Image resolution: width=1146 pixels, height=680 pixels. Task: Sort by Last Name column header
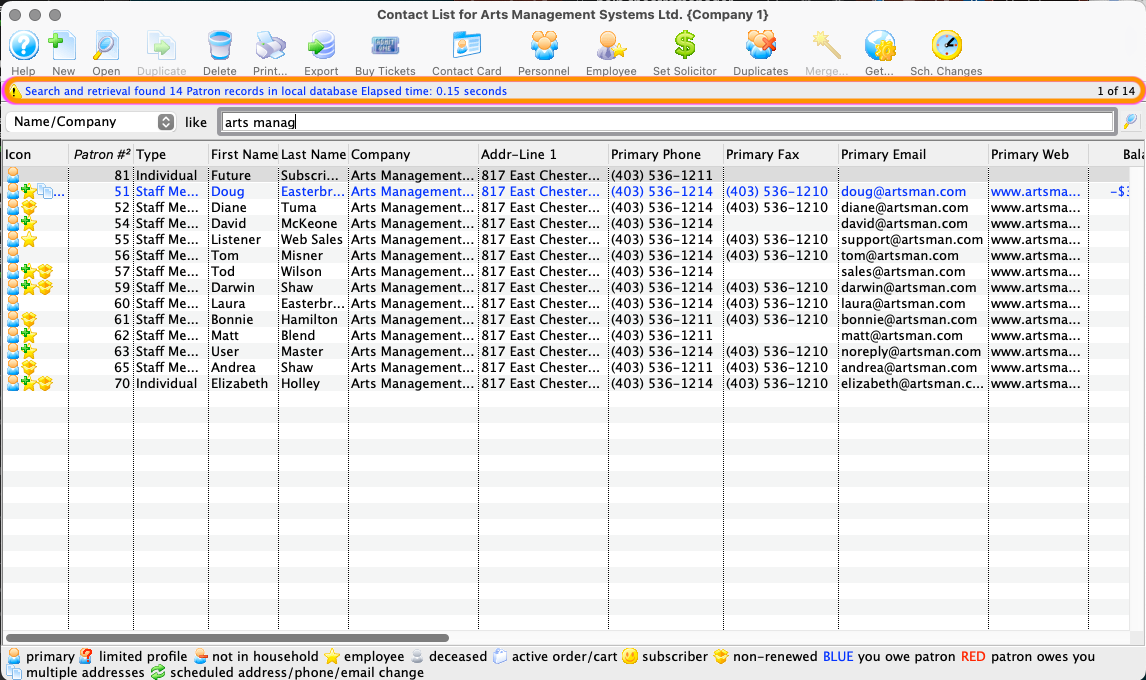click(314, 154)
